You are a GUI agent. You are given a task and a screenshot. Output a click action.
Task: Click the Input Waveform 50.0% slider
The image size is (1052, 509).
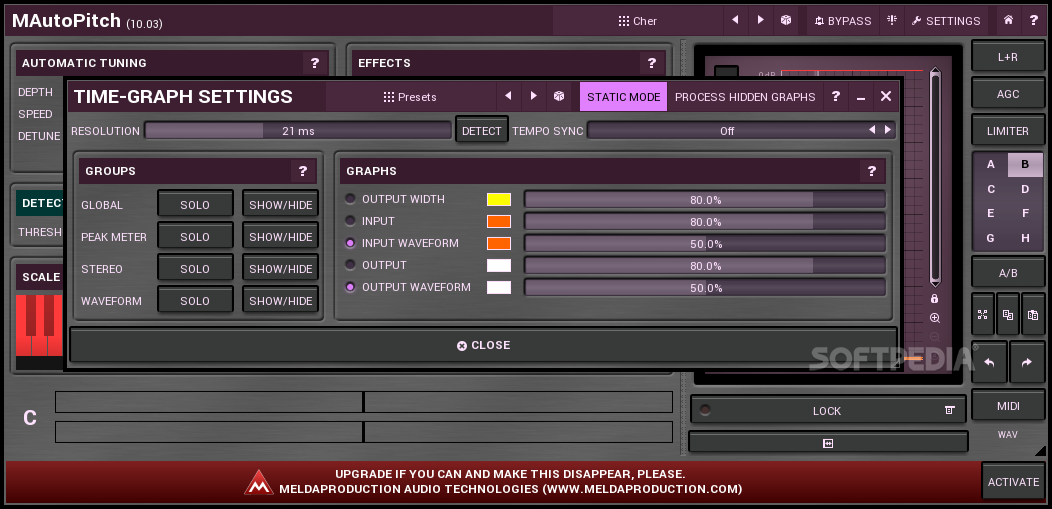704,243
